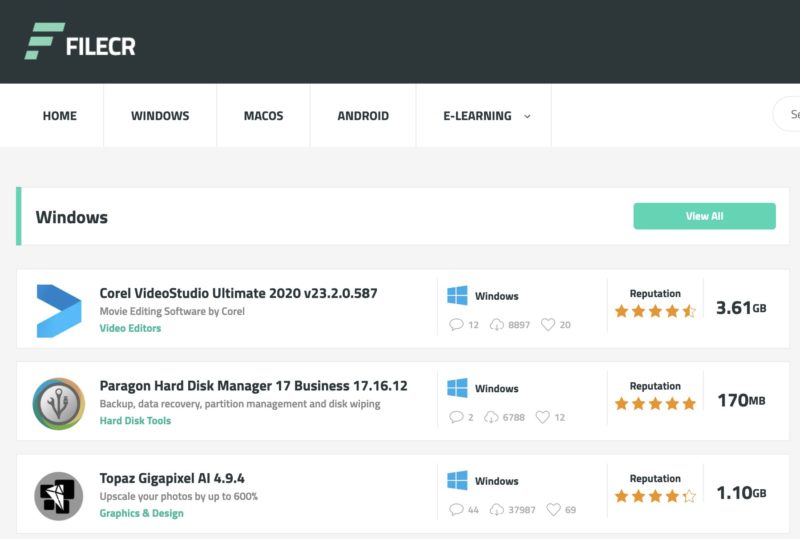
Task: Click Windows logo in Corel VideoStudio row
Action: pyautogui.click(x=457, y=296)
